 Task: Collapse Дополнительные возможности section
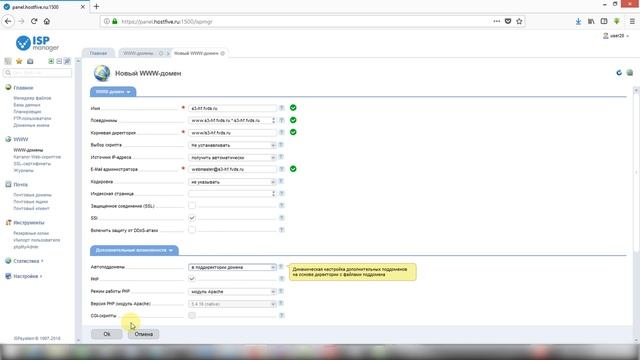(134, 250)
